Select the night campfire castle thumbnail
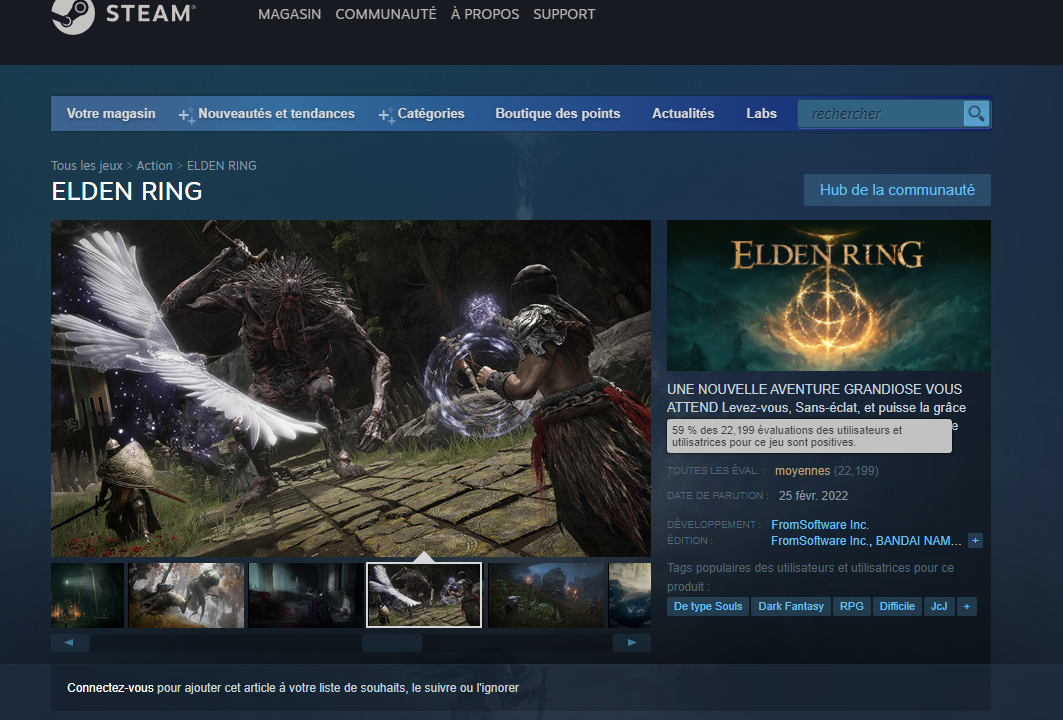This screenshot has height=720, width=1063. click(x=546, y=595)
